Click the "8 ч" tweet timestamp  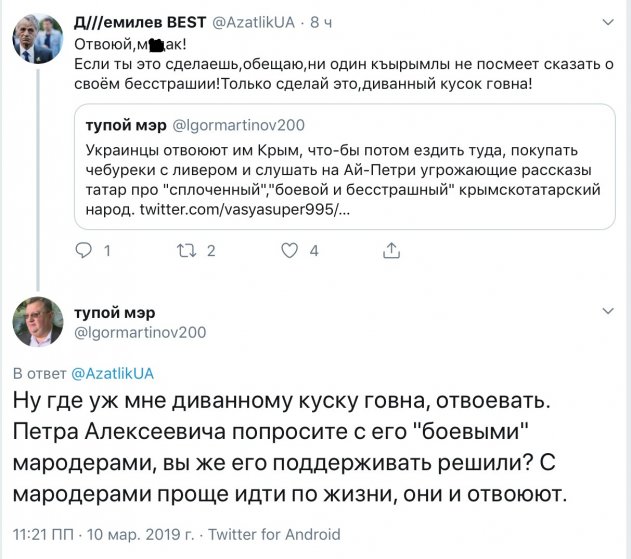pyautogui.click(x=328, y=20)
